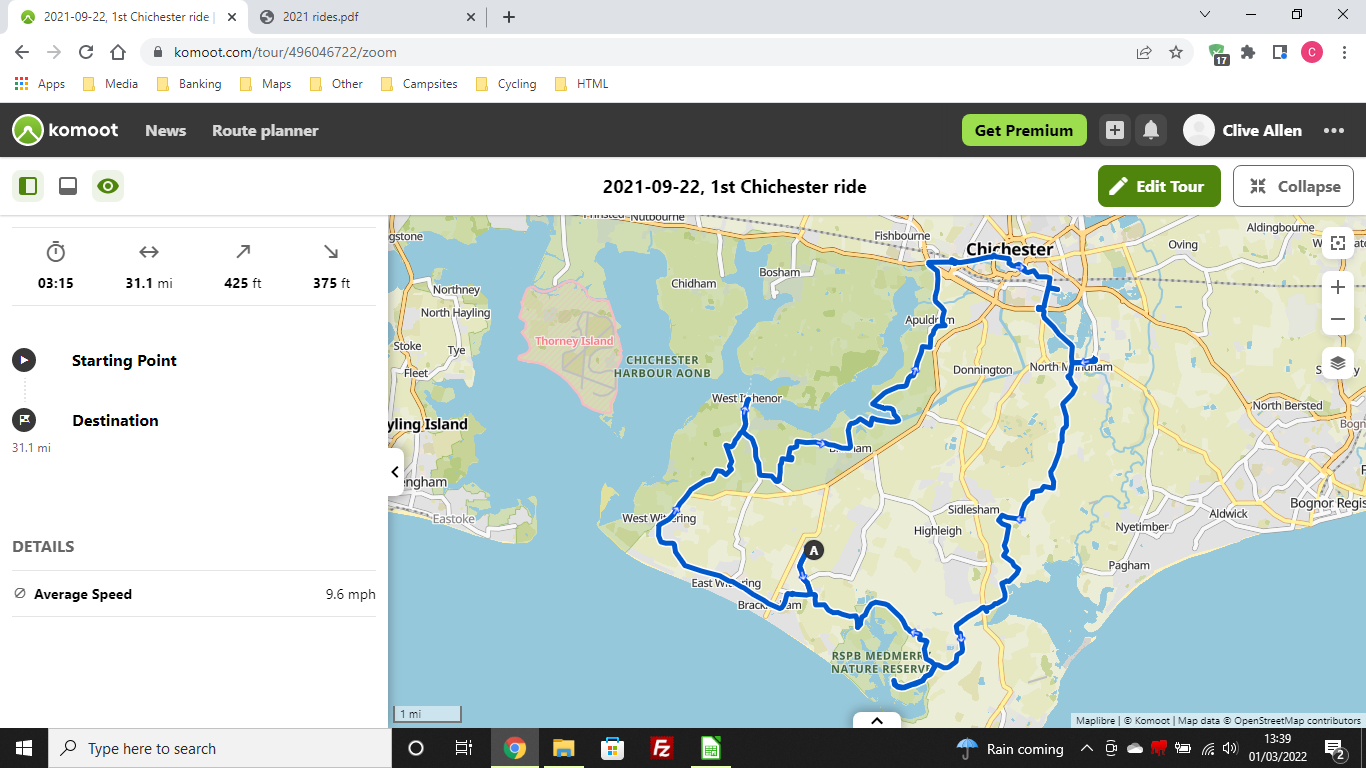Open HTML bookmarks folder
Image resolution: width=1366 pixels, height=768 pixels.
(x=582, y=84)
